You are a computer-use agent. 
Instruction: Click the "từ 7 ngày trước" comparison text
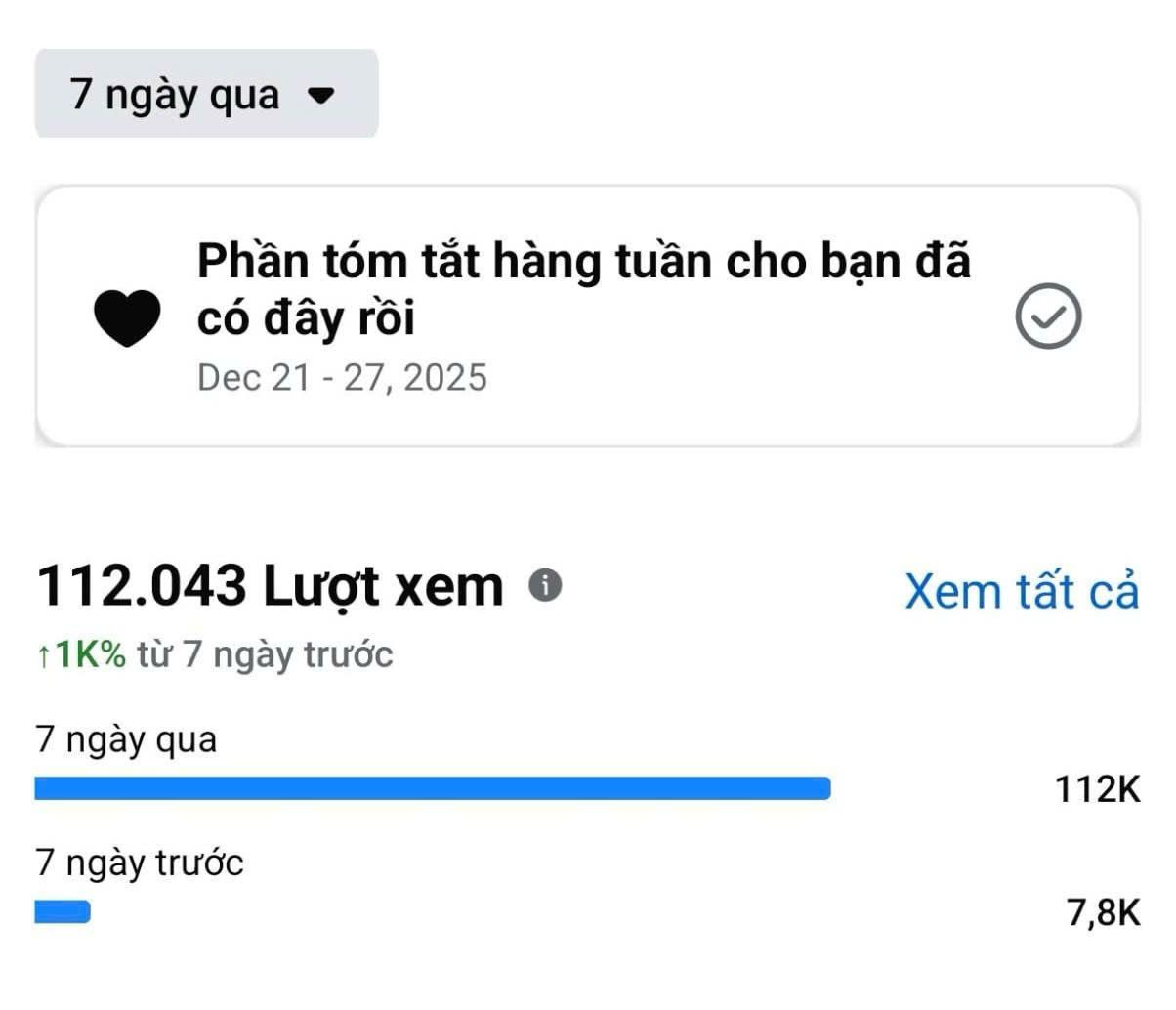pyautogui.click(x=265, y=654)
